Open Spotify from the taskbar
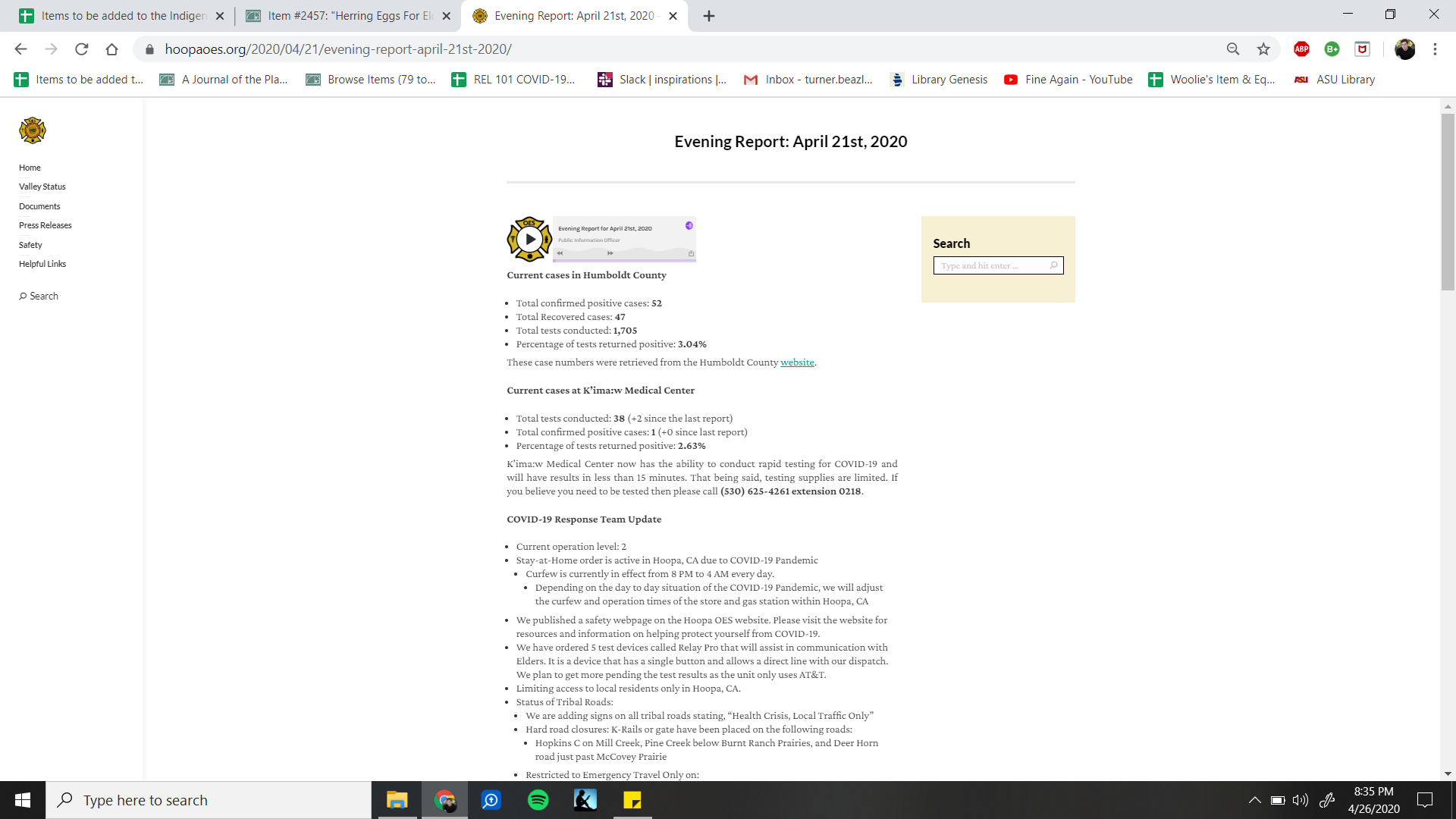 [x=538, y=800]
